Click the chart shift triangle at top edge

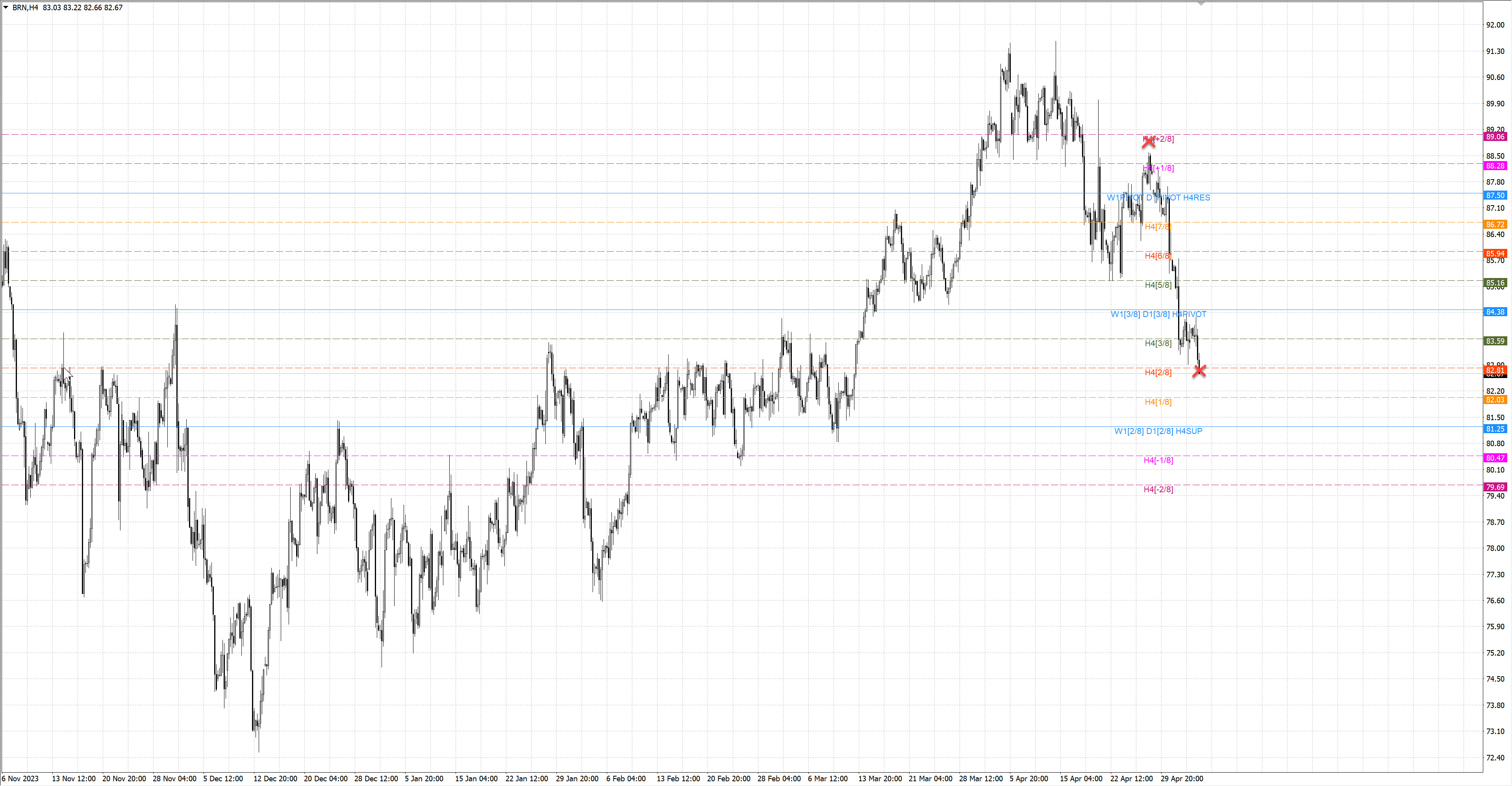[1201, 4]
